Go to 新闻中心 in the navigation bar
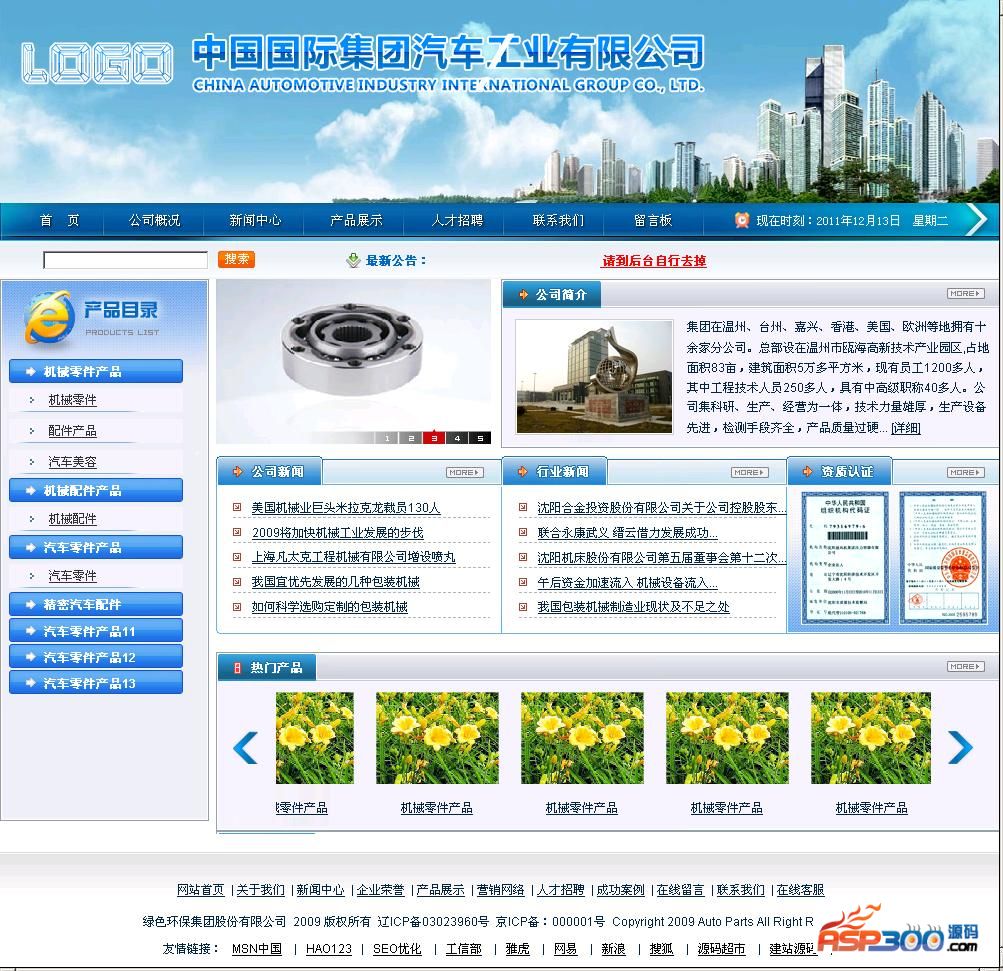Viewport: 1003px width, 971px height. [255, 220]
